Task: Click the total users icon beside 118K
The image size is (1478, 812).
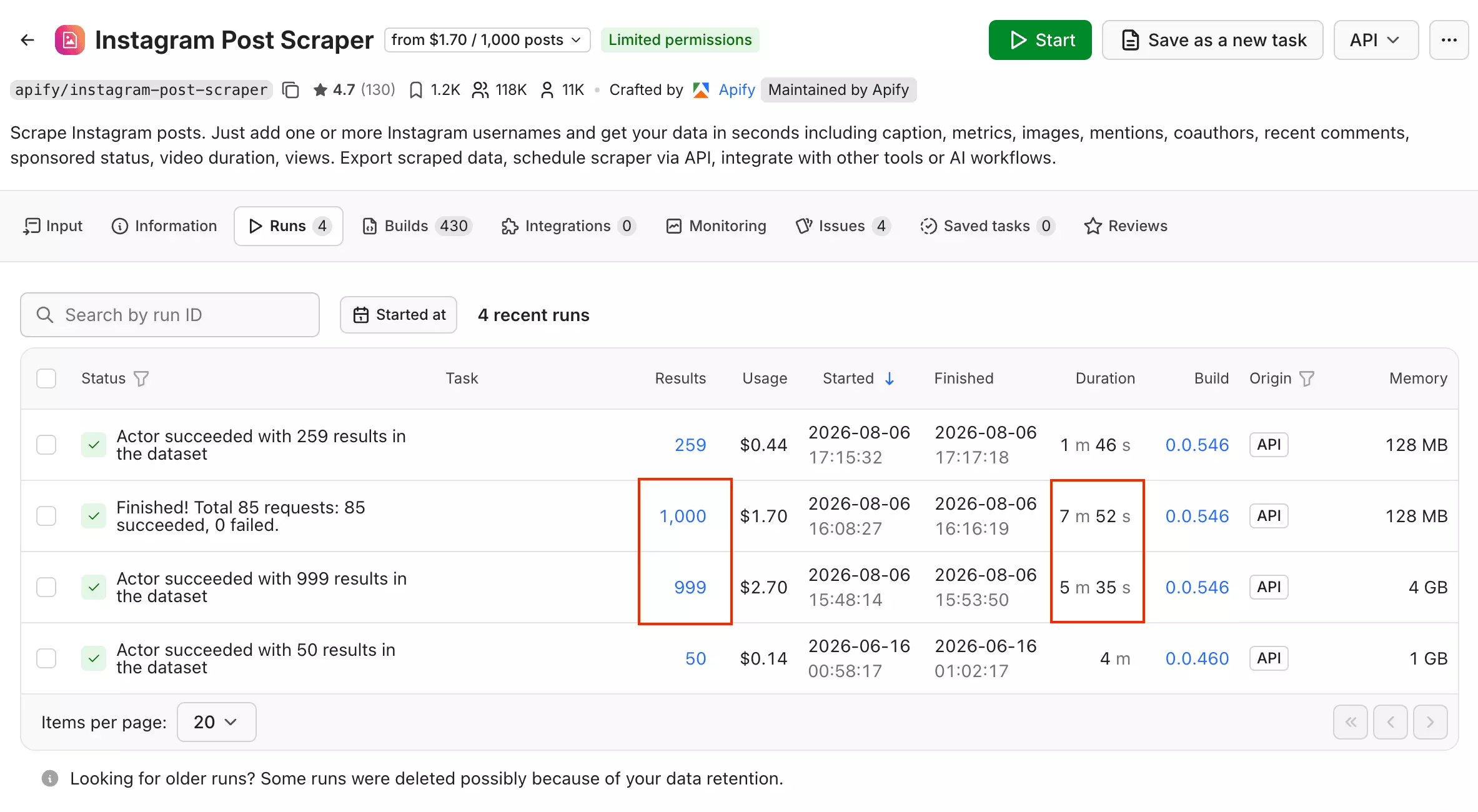Action: pos(480,90)
